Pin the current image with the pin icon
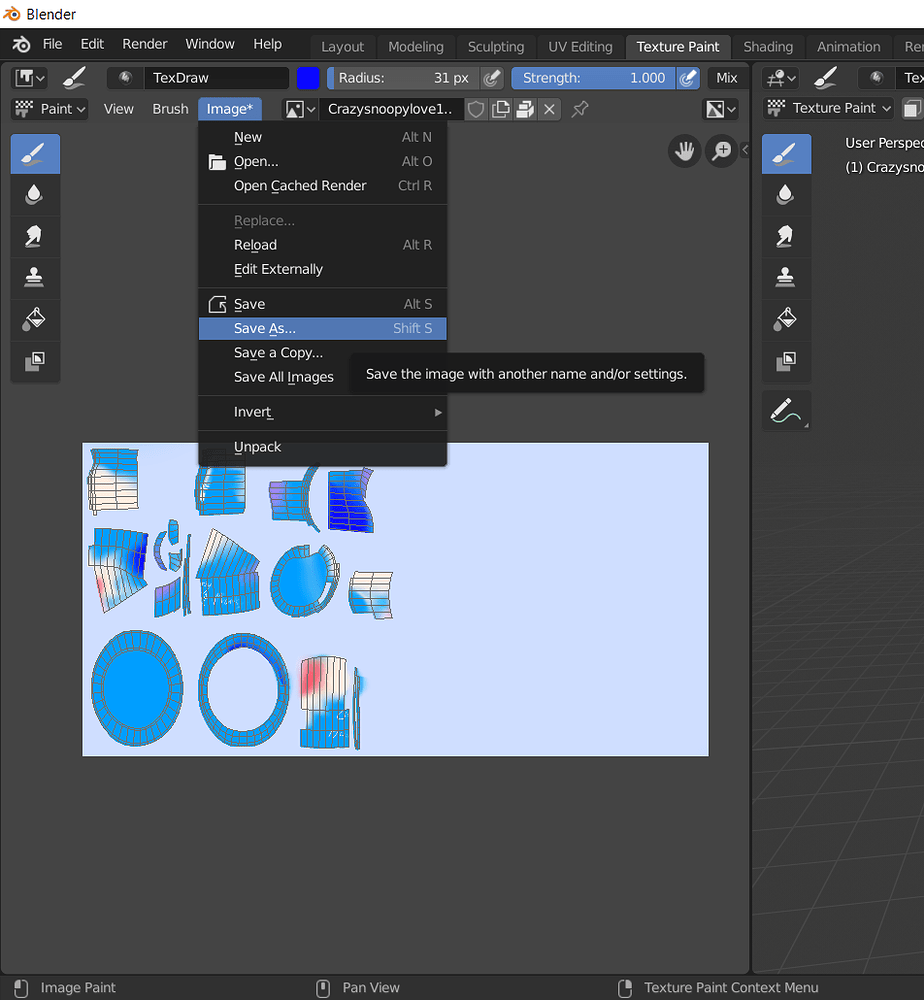 (x=580, y=109)
